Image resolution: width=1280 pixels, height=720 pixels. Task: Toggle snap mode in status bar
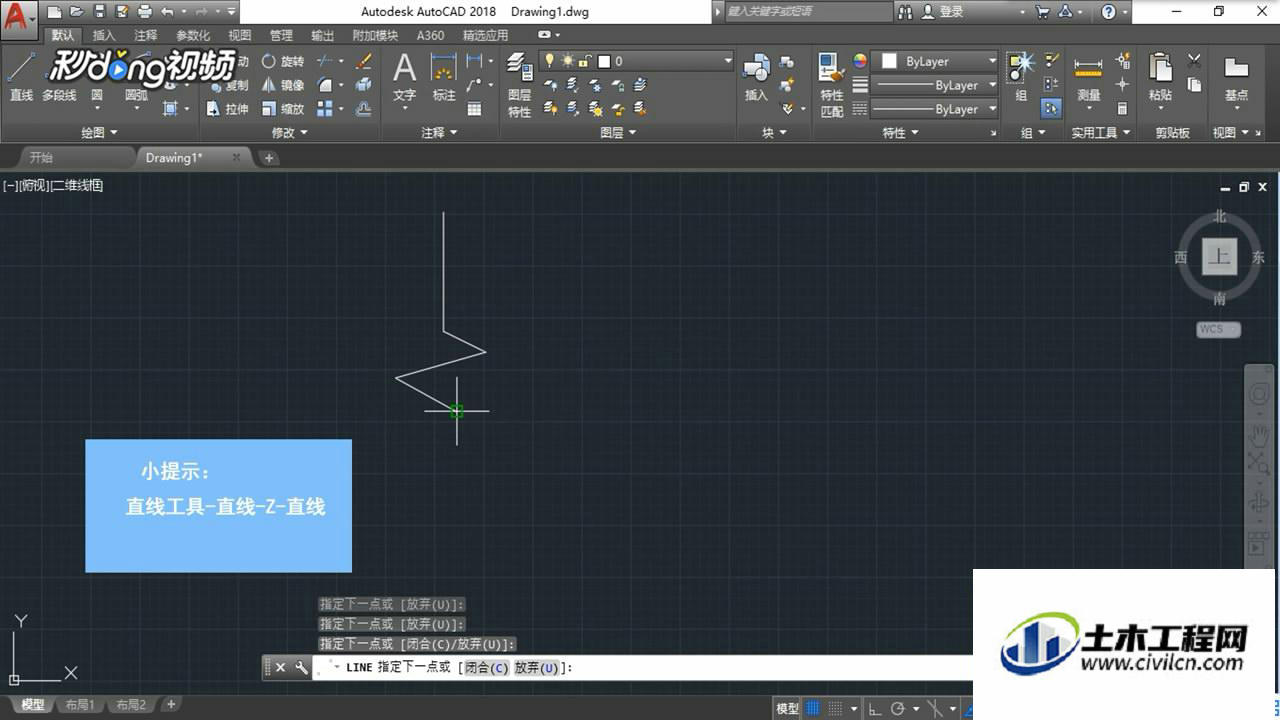(836, 709)
